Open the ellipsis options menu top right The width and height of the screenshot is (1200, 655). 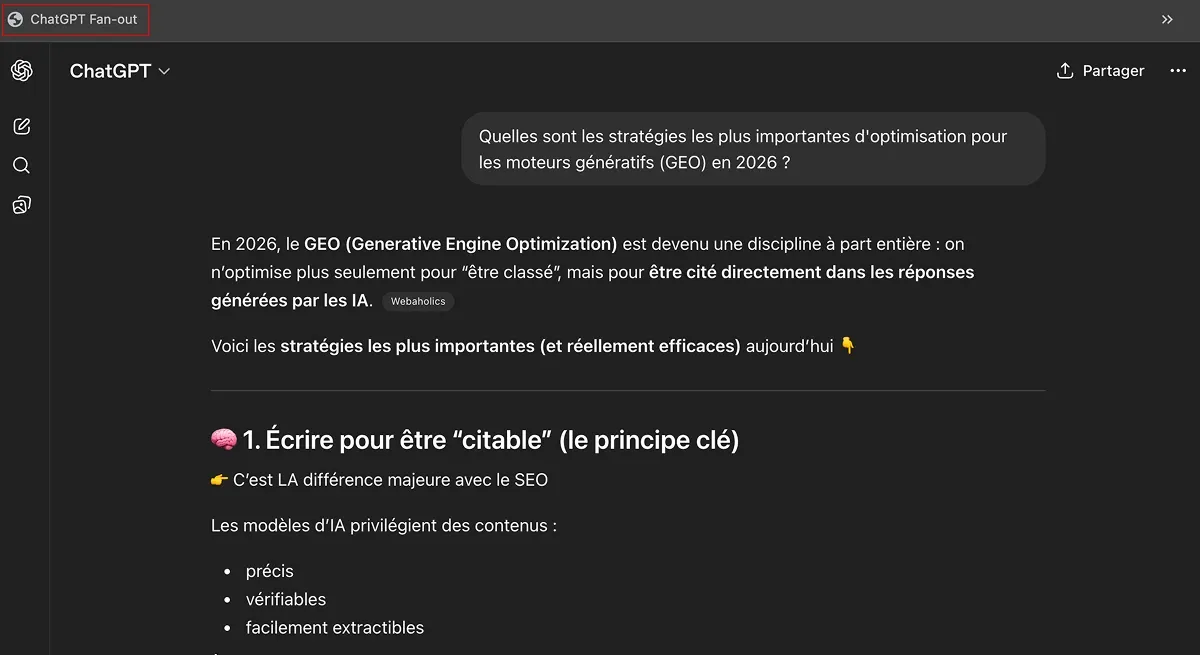pos(1177,70)
